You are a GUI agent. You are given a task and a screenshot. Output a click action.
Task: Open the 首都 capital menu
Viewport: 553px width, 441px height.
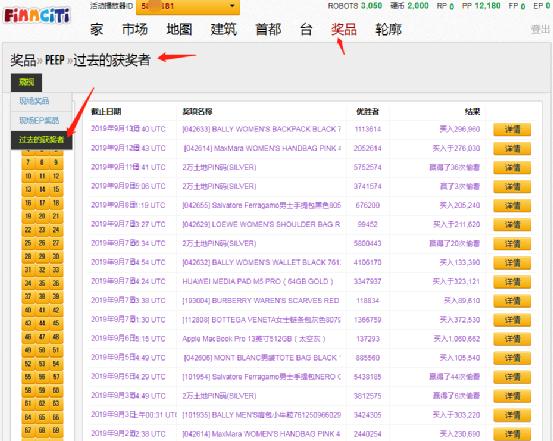[268, 30]
